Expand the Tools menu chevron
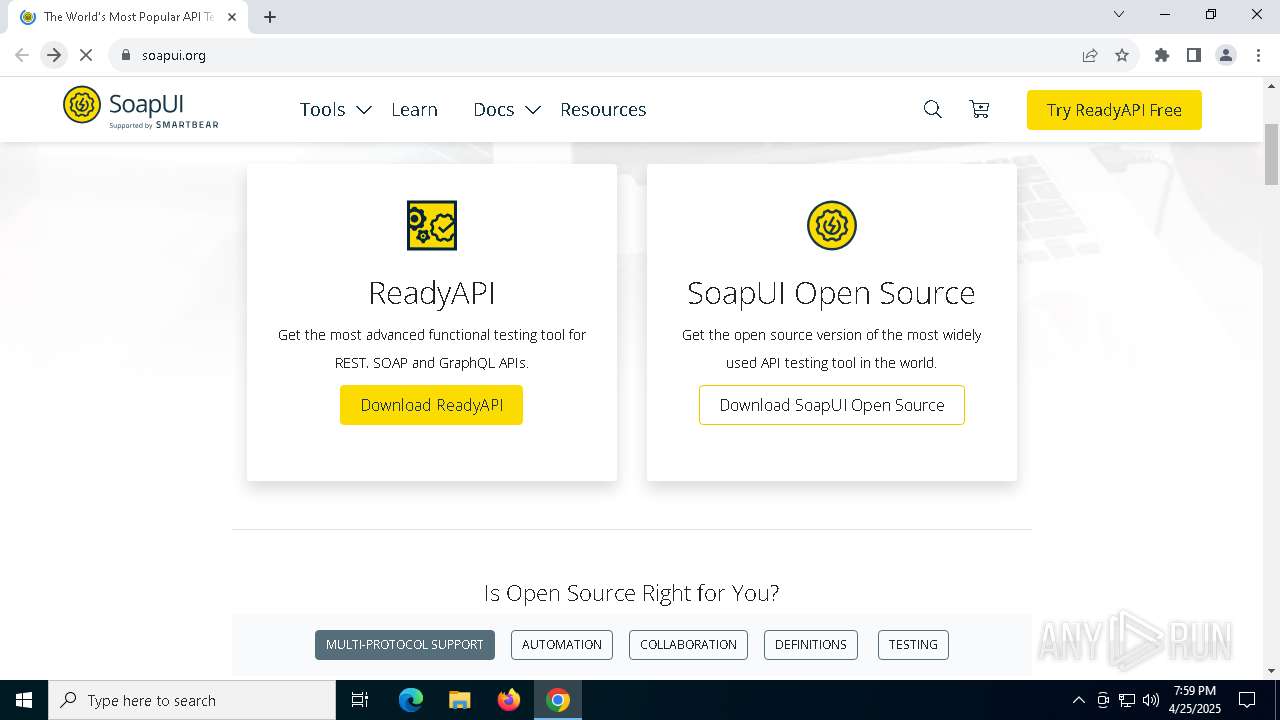The height and width of the screenshot is (720, 1280). point(364,110)
